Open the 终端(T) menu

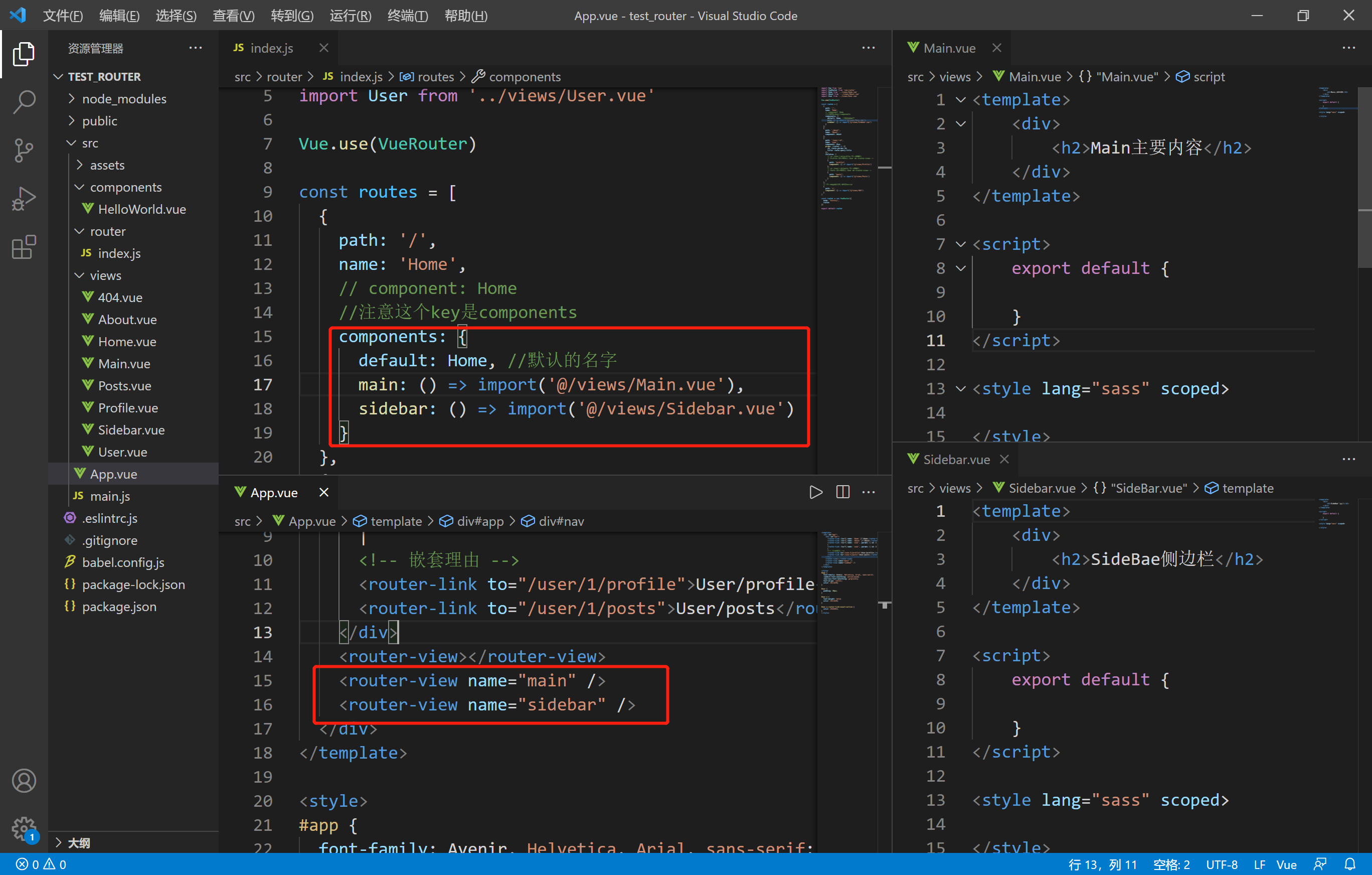click(407, 16)
